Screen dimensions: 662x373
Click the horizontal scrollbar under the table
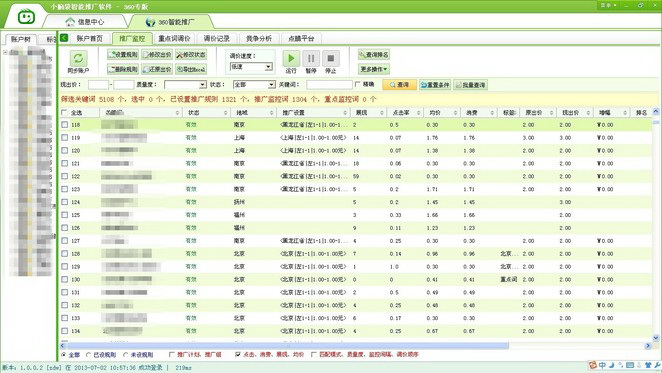point(288,346)
